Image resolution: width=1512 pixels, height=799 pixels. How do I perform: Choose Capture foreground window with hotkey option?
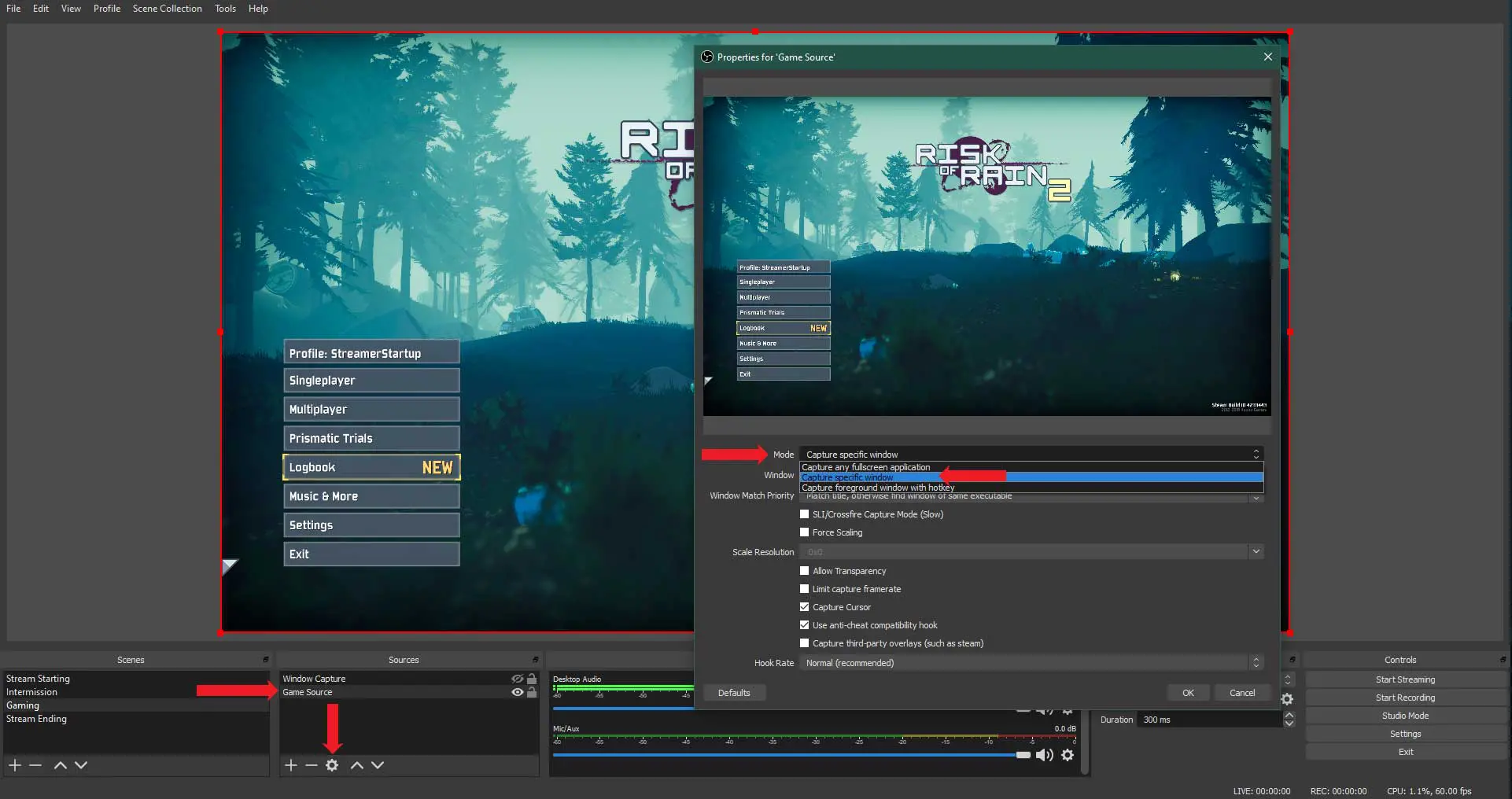[1031, 488]
